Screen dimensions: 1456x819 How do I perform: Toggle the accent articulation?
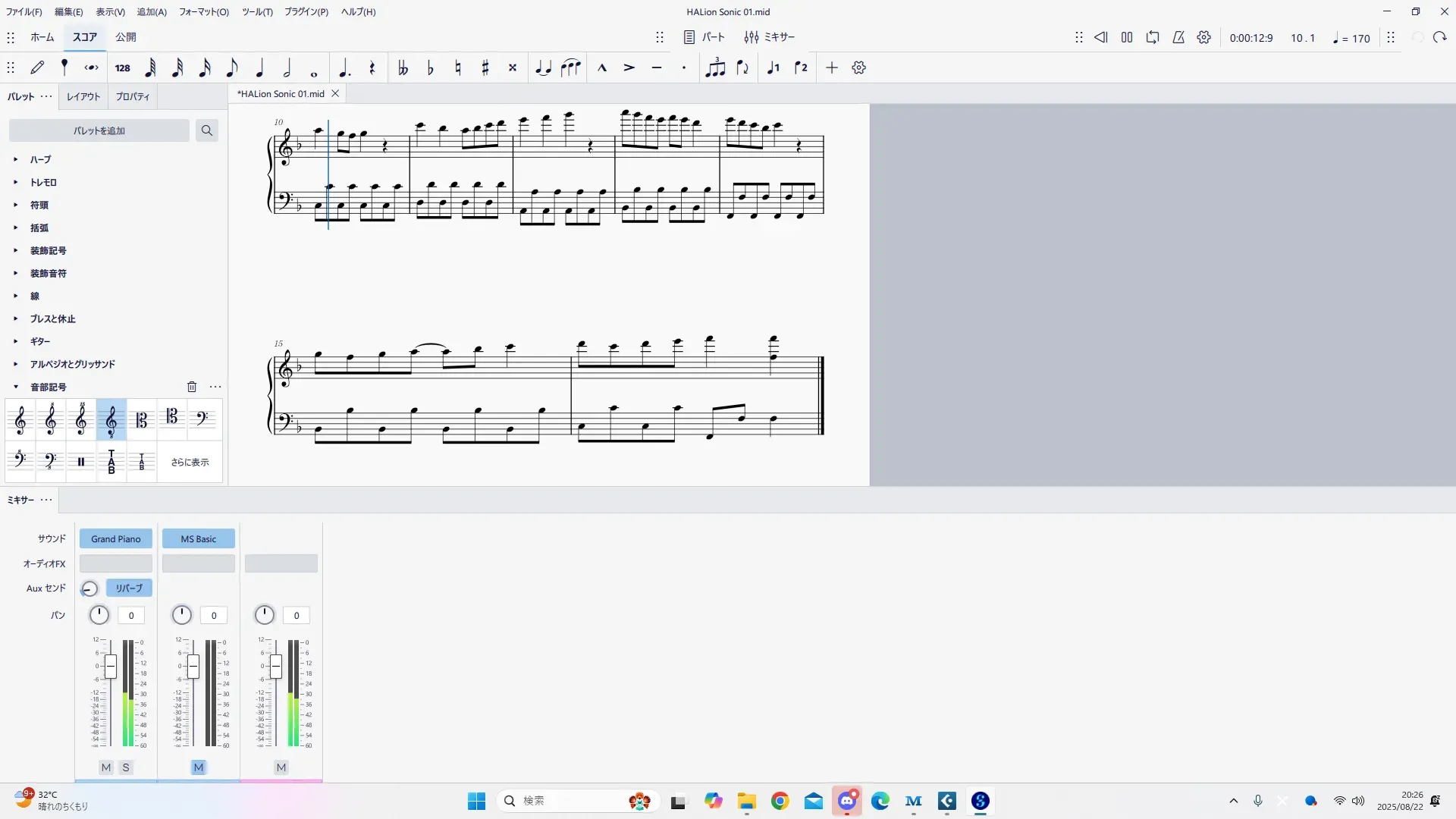tap(629, 68)
